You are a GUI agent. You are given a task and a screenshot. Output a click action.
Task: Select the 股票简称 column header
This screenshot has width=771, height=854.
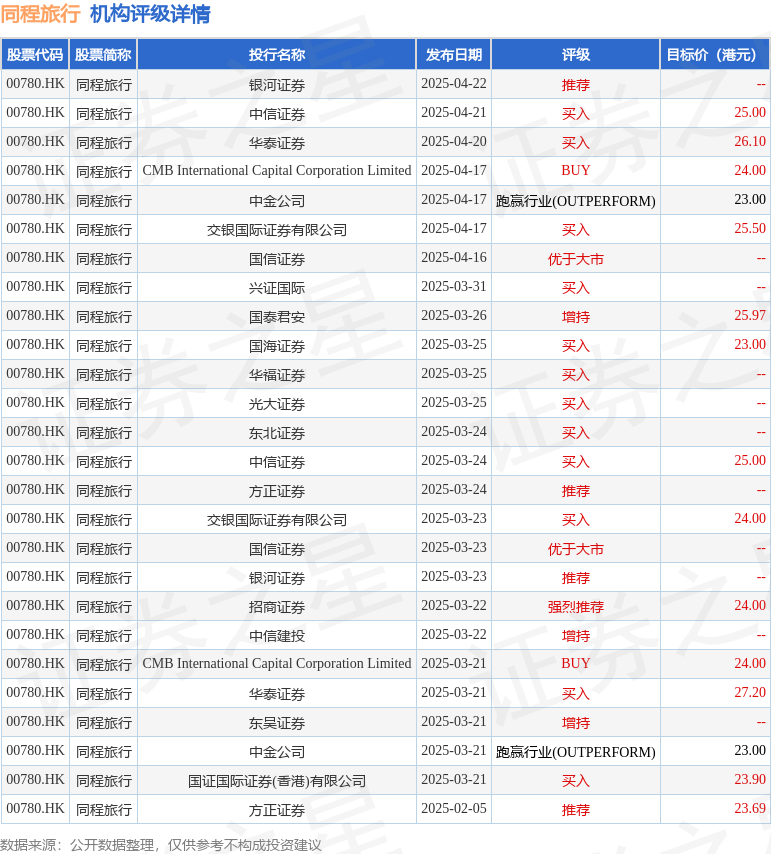(103, 54)
